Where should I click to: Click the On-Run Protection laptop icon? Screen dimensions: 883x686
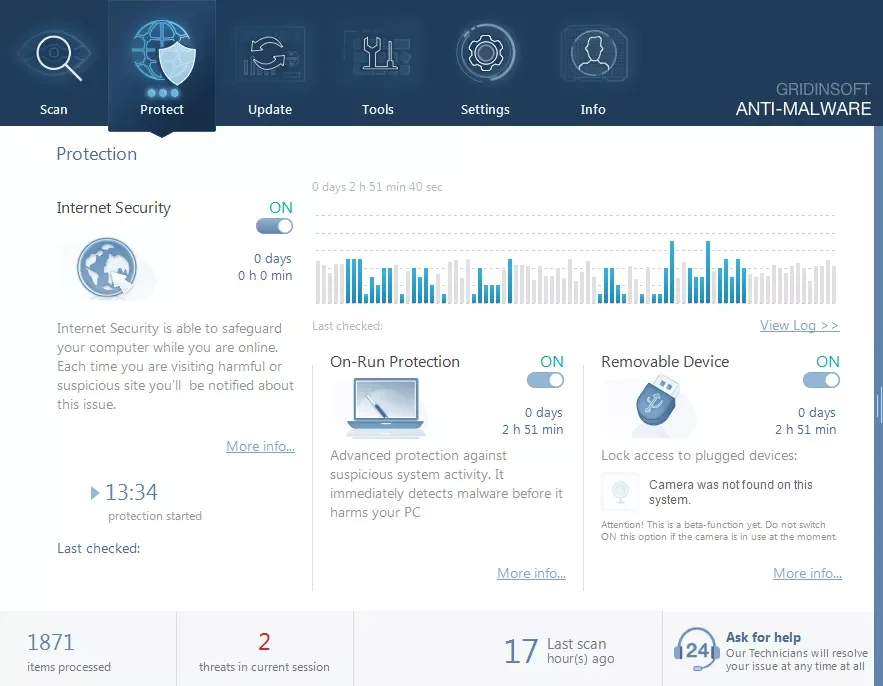click(x=383, y=405)
